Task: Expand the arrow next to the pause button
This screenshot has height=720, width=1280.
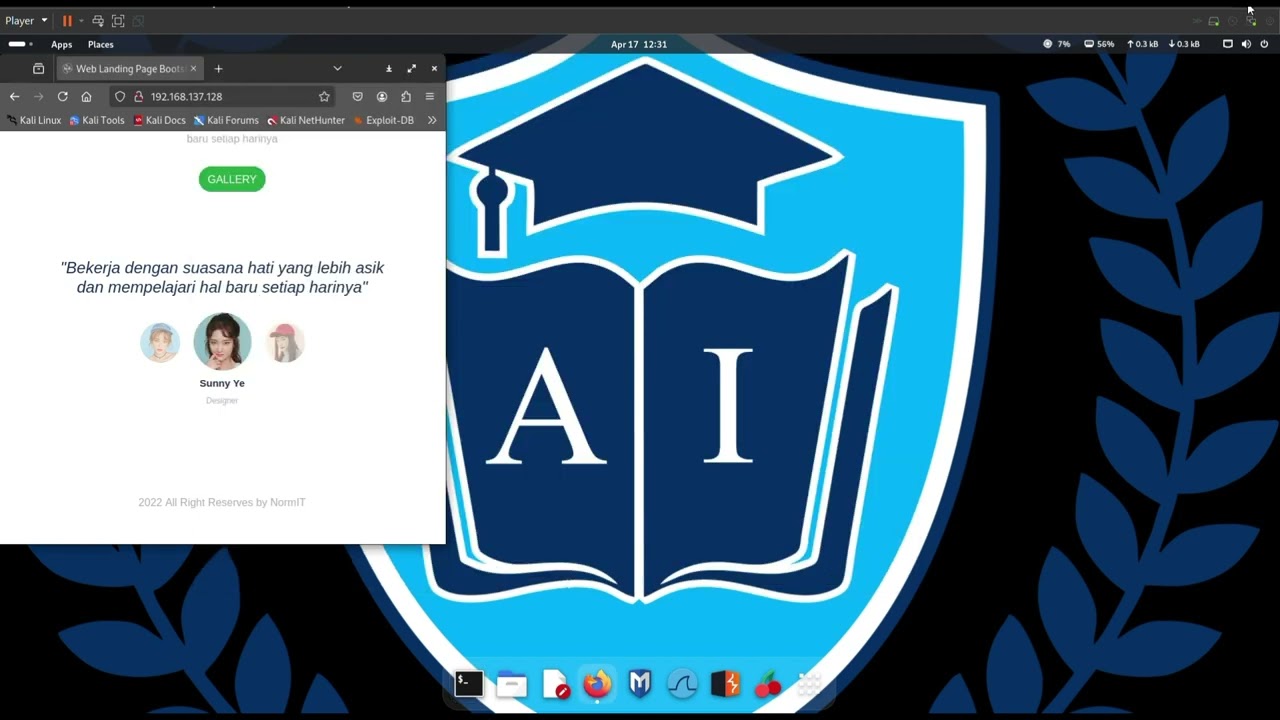Action: click(81, 21)
